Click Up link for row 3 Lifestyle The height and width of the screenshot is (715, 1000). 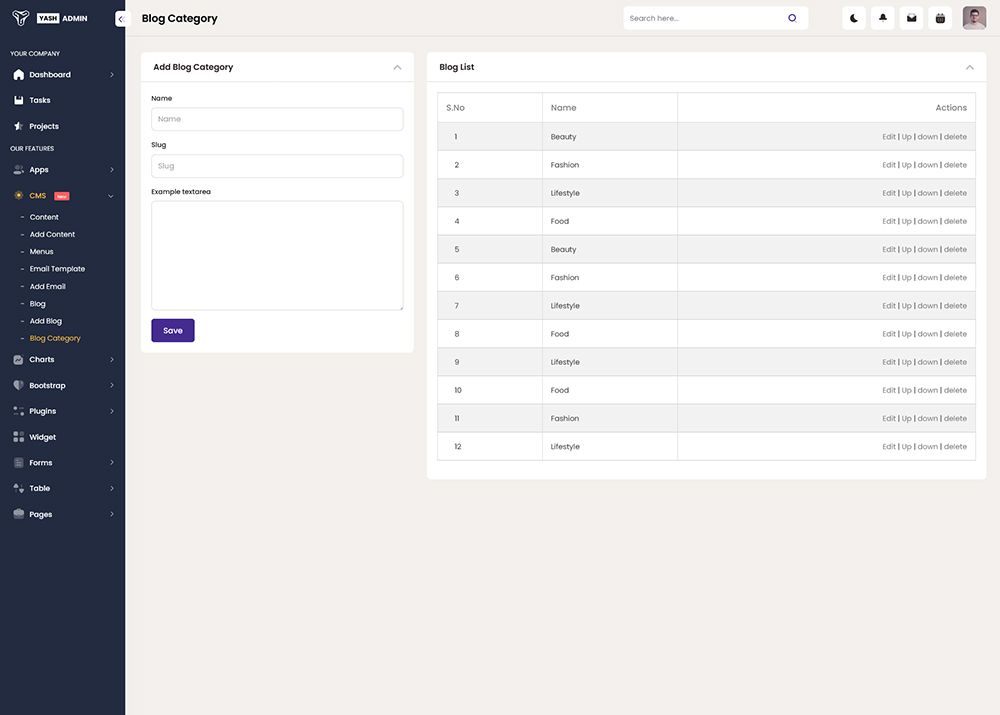[x=906, y=193]
